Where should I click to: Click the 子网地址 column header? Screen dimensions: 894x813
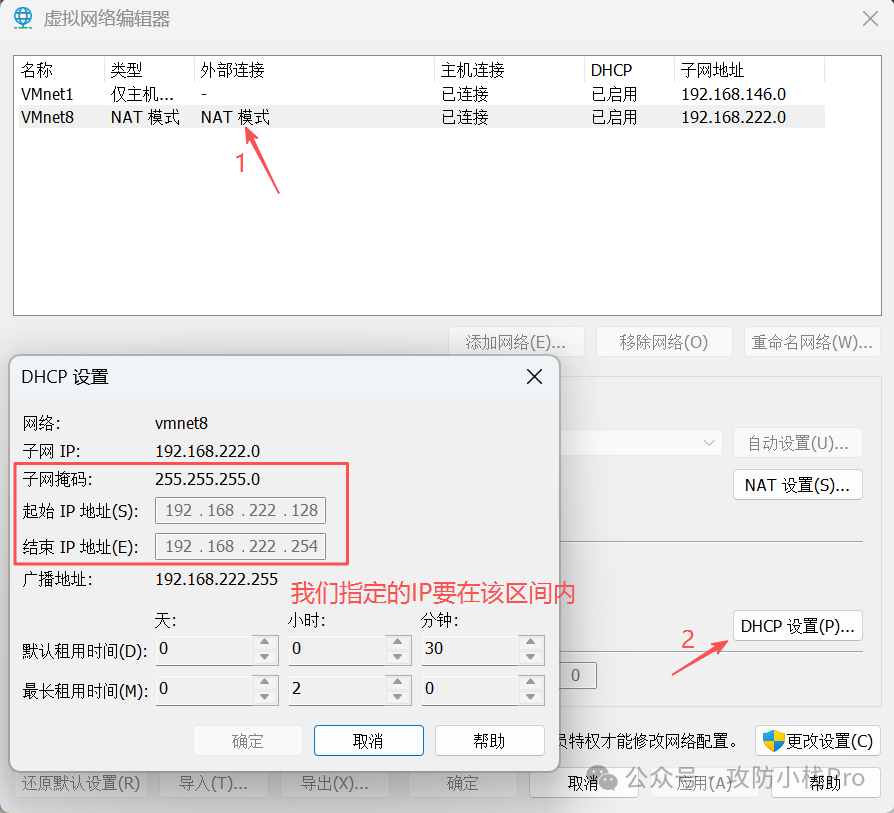click(x=749, y=70)
